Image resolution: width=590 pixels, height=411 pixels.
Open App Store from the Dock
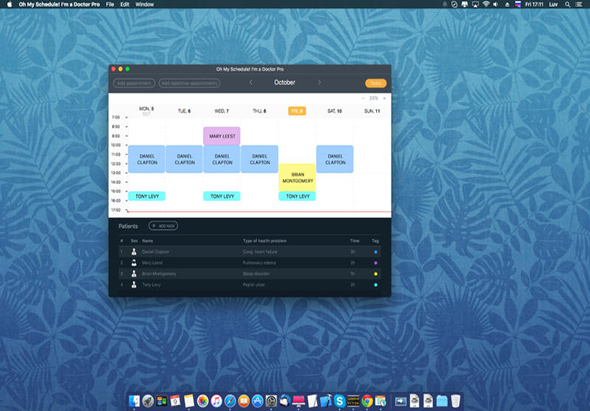(x=257, y=401)
